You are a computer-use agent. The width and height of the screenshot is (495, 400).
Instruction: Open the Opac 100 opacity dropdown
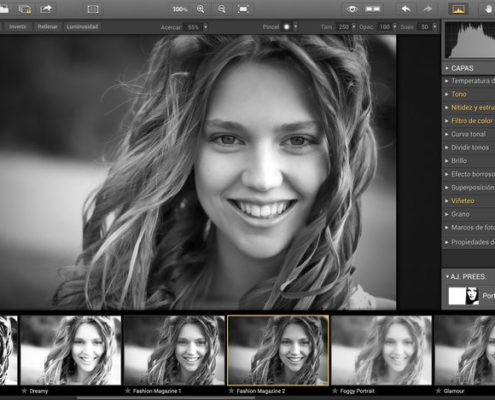395,27
